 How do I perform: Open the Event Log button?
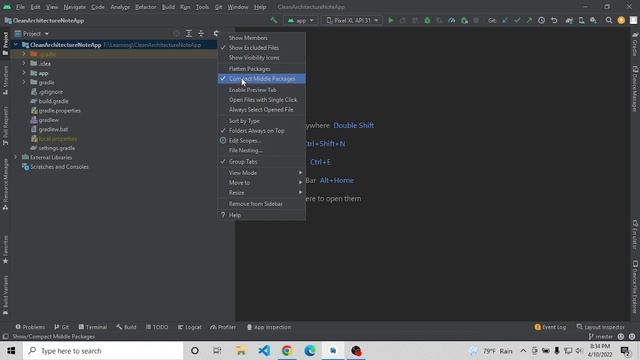(x=550, y=327)
